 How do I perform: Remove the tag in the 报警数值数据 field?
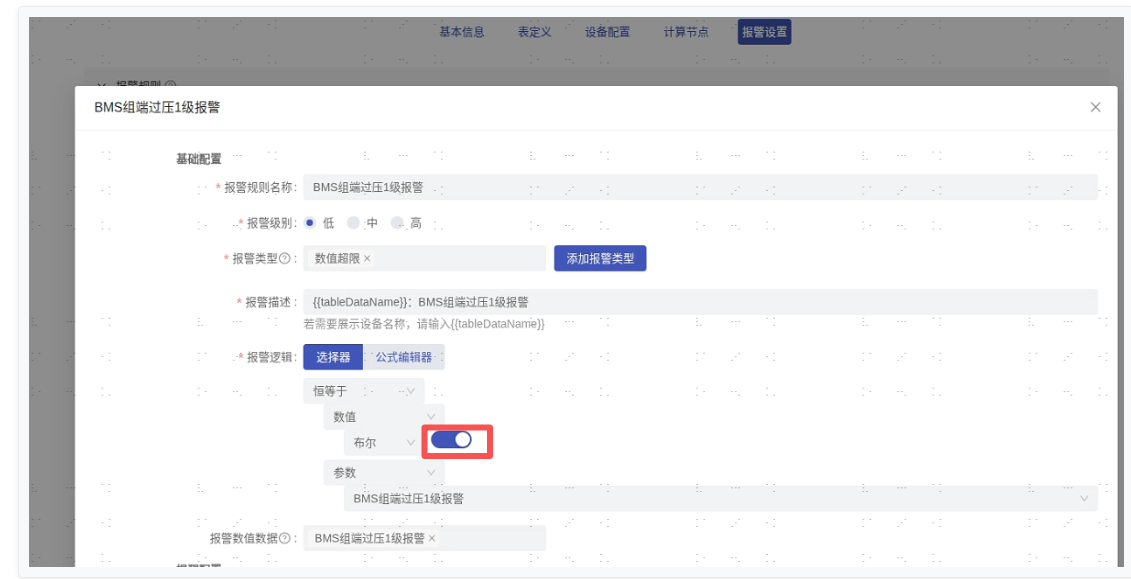(x=432, y=539)
